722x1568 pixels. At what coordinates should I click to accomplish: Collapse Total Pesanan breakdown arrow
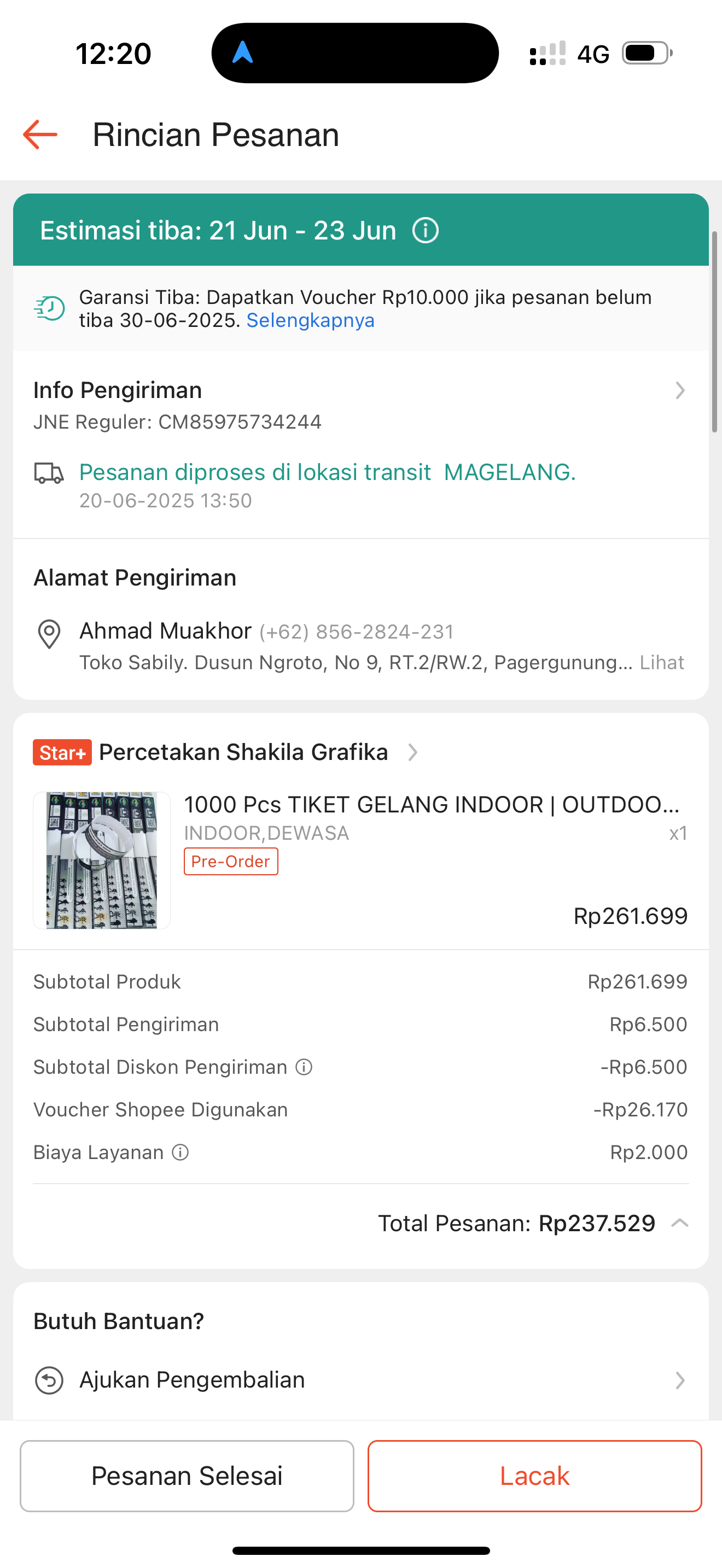679,1223
